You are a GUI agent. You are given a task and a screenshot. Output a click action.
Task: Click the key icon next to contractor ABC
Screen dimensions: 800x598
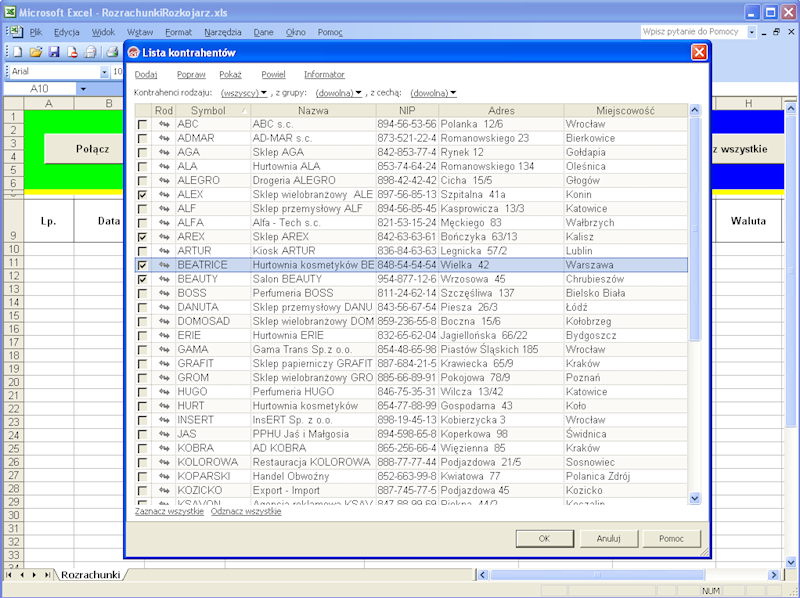tap(163, 124)
